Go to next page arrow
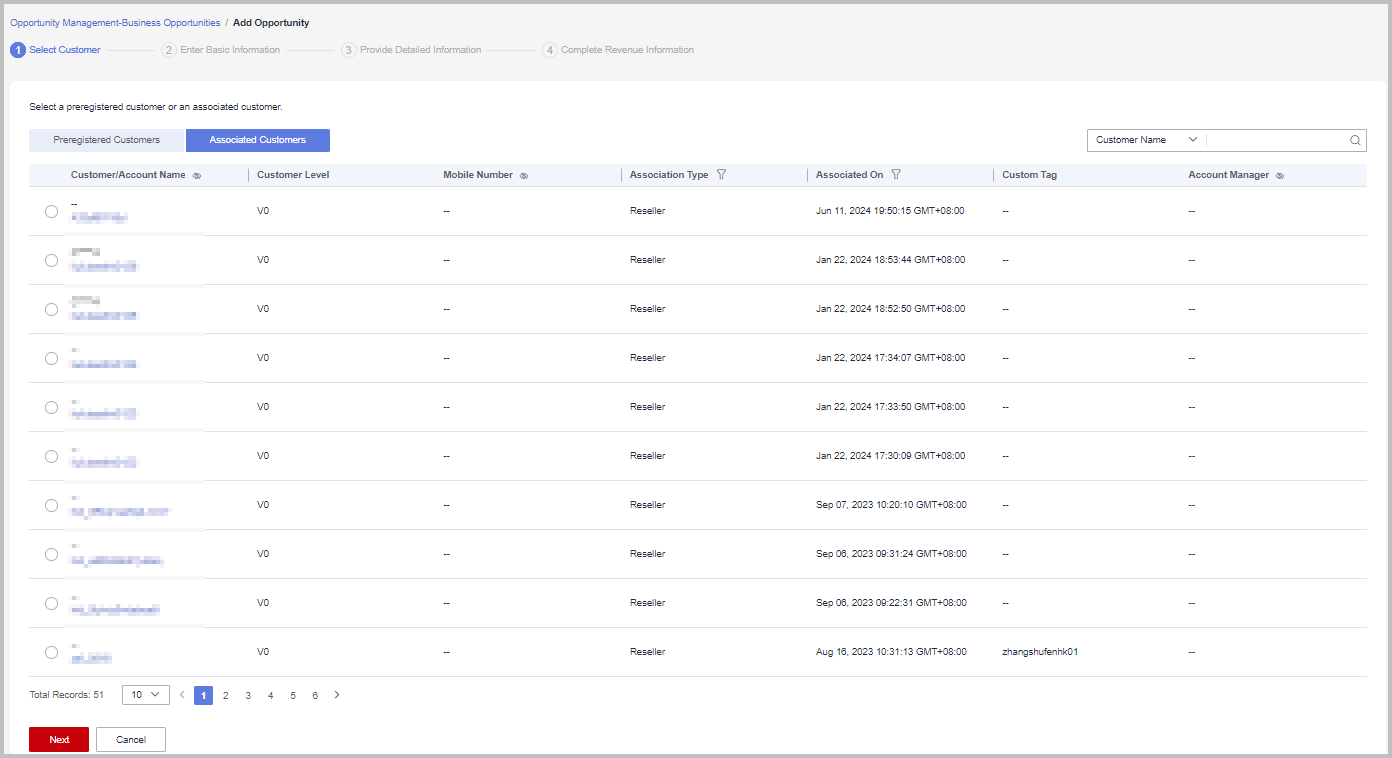Screen dimensions: 1392x758 (x=337, y=695)
